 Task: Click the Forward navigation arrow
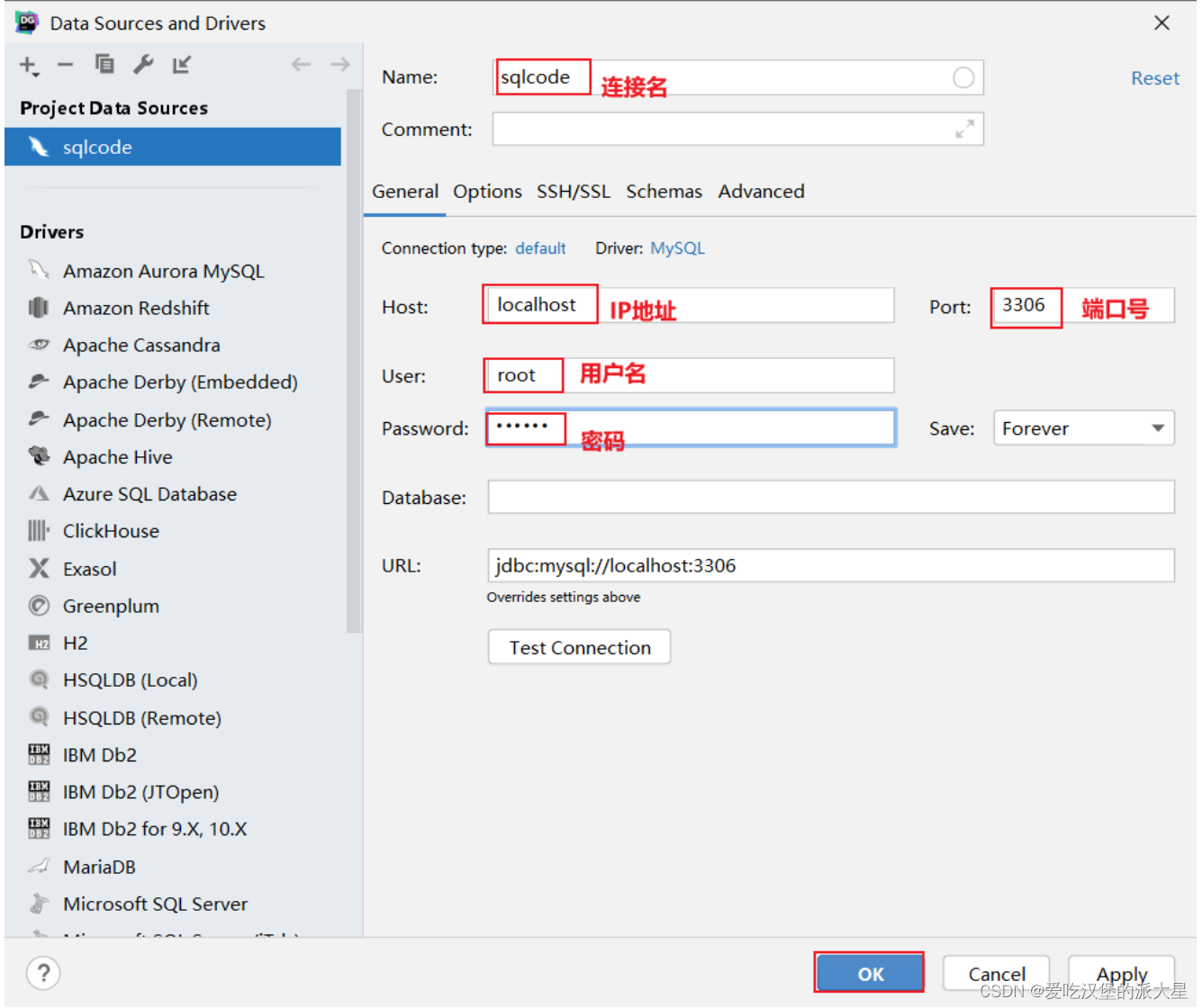tap(339, 64)
